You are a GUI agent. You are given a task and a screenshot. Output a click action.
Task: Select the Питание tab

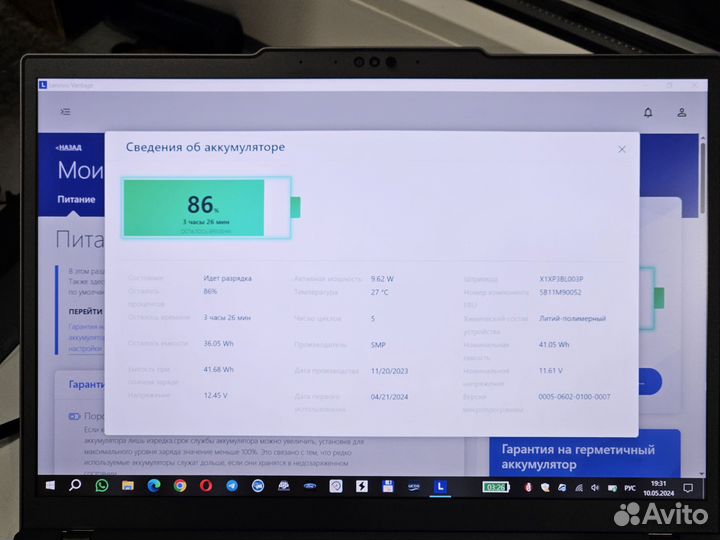point(76,199)
